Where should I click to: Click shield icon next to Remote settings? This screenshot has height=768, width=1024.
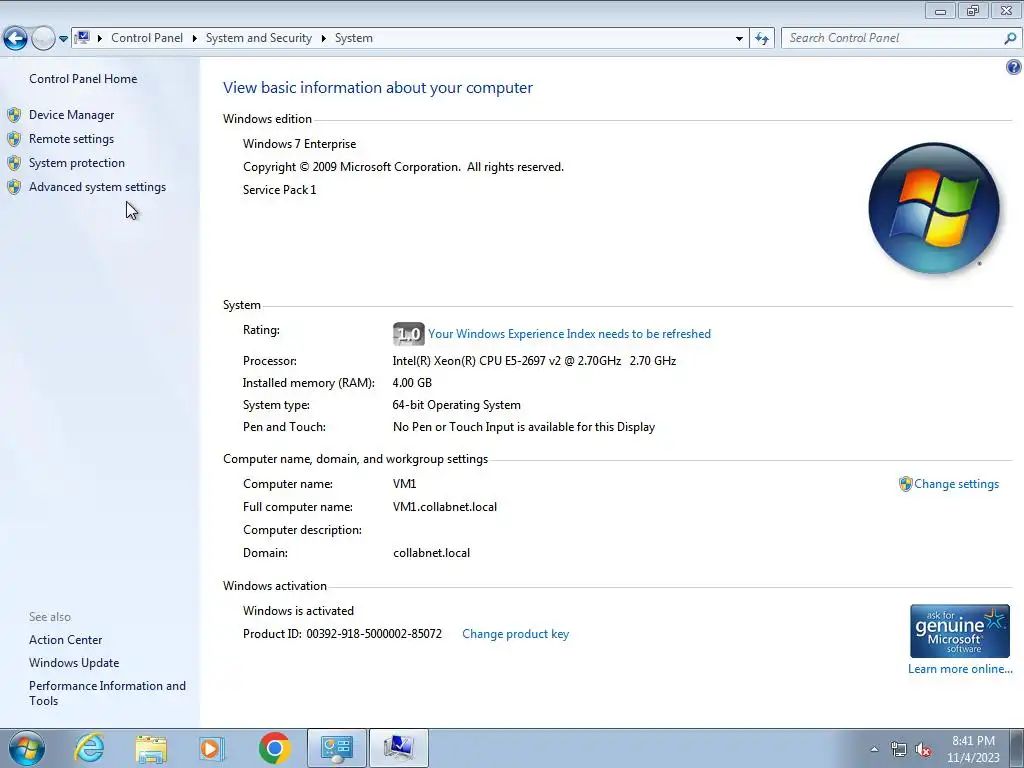click(x=14, y=139)
